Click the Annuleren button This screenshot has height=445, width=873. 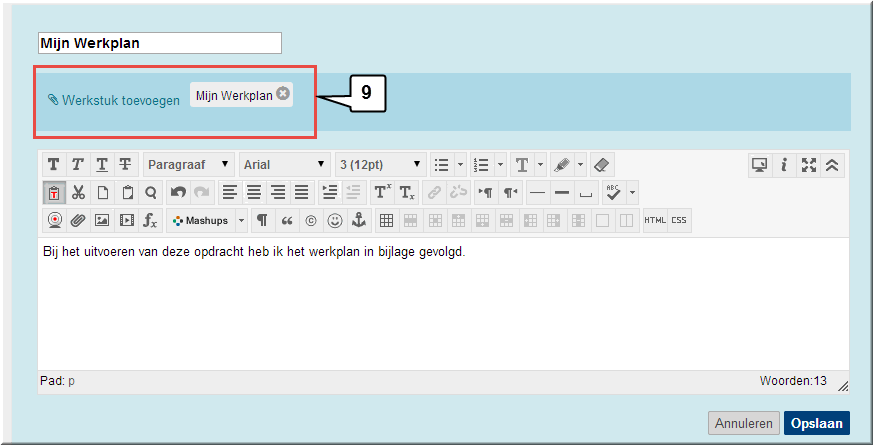(744, 423)
